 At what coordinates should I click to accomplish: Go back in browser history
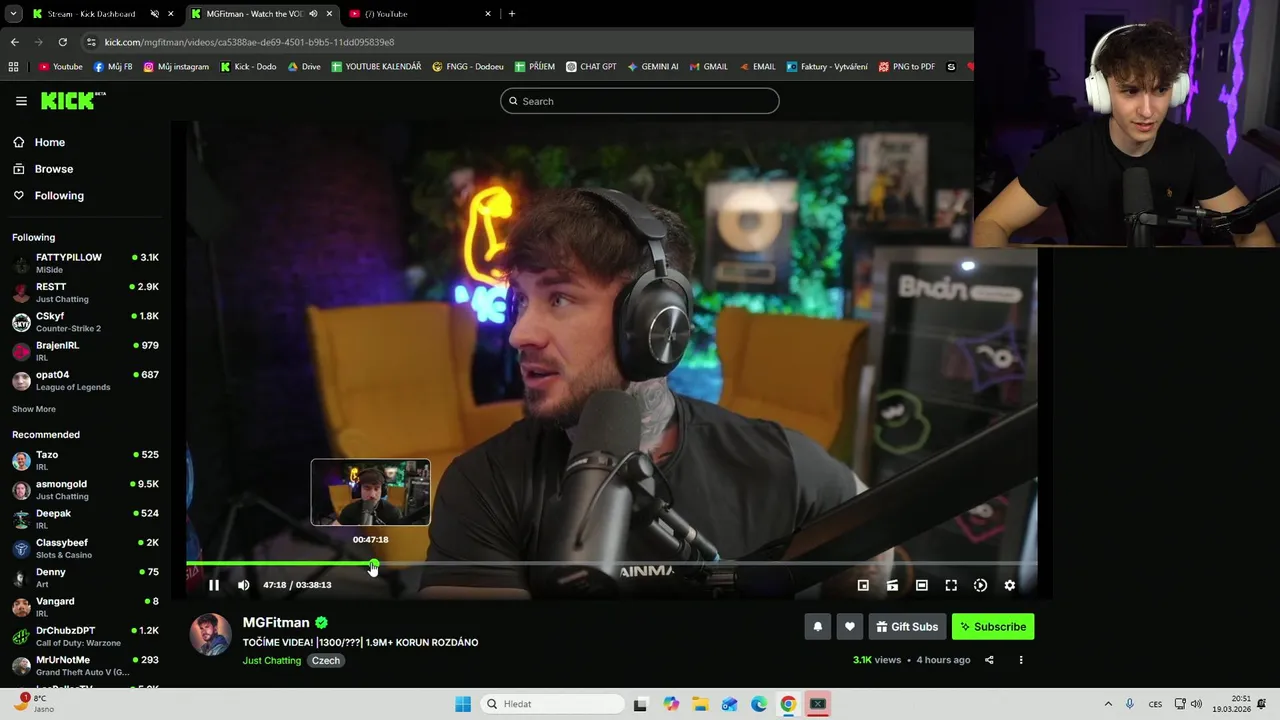(14, 42)
